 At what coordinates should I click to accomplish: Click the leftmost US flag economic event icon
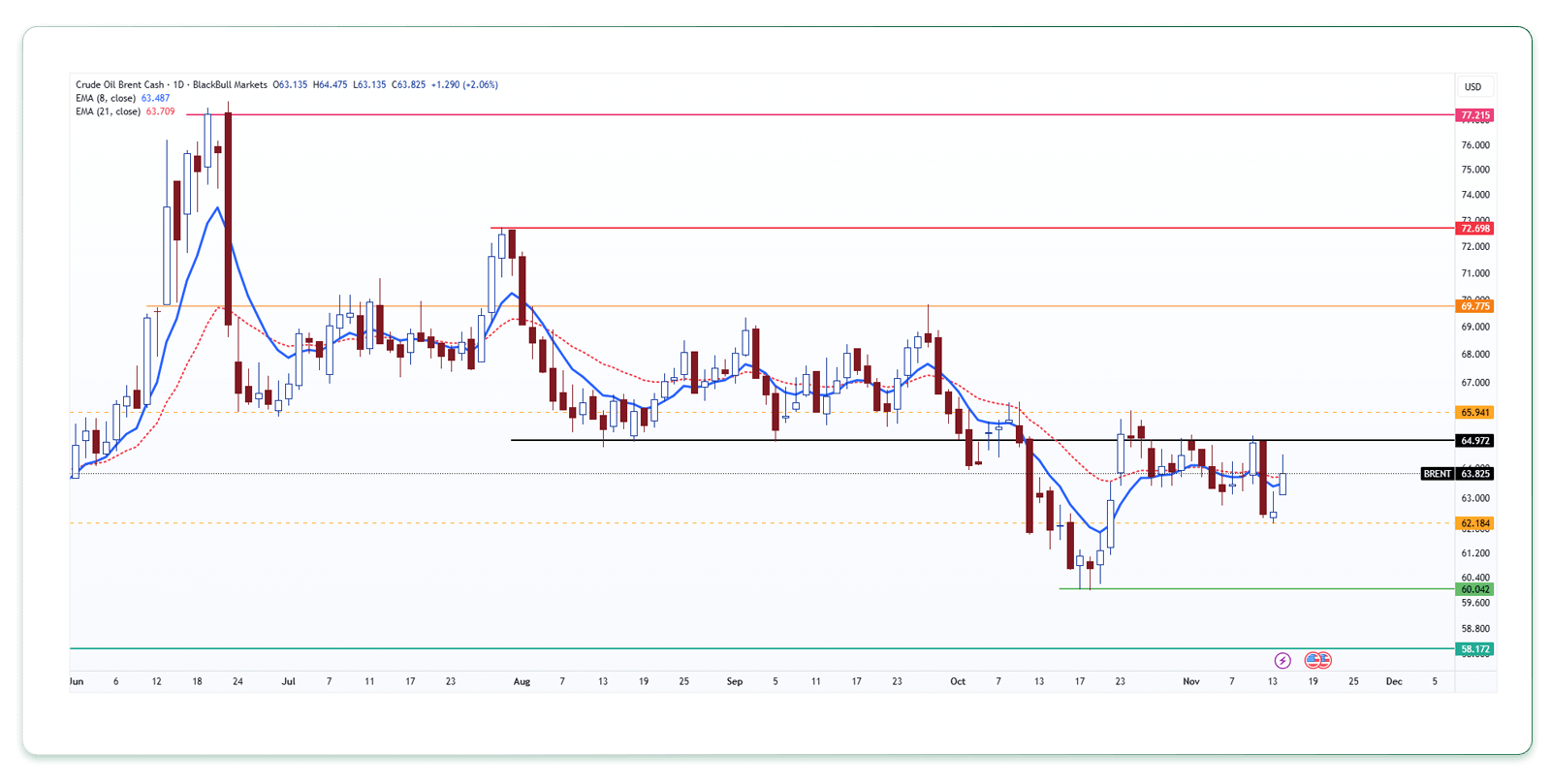tap(1313, 660)
